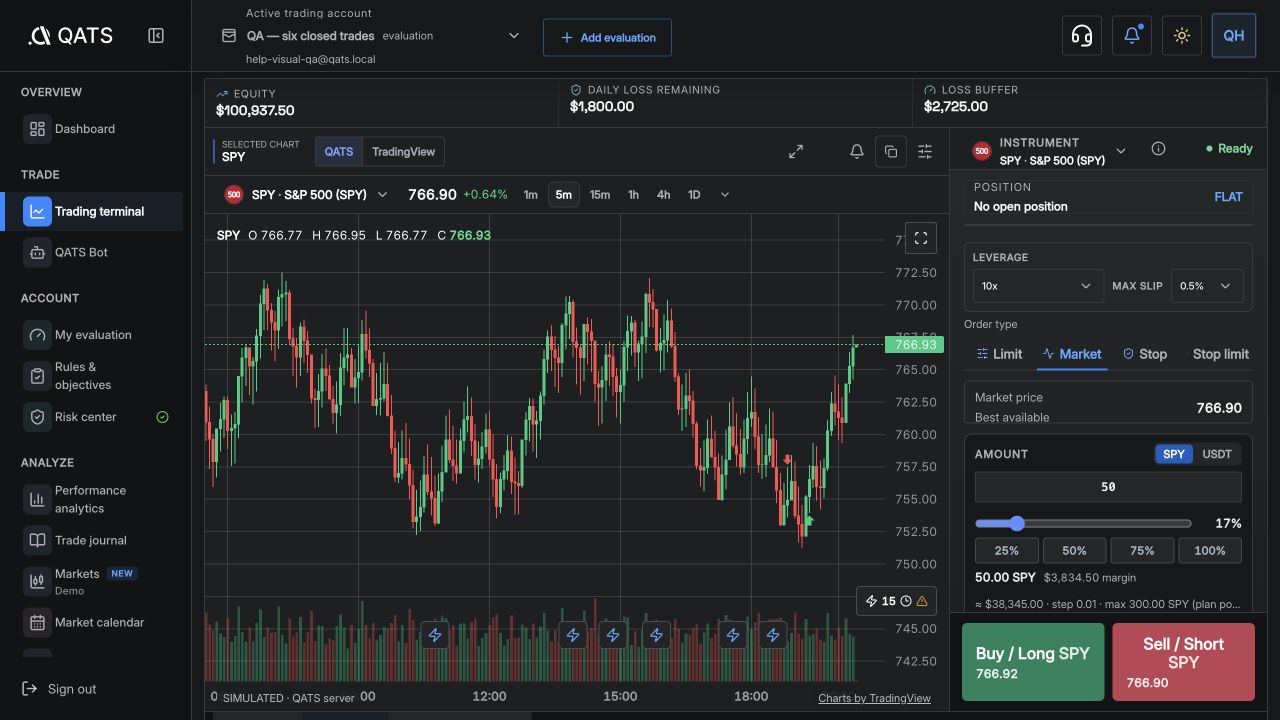Open support headset icon

point(1081,36)
